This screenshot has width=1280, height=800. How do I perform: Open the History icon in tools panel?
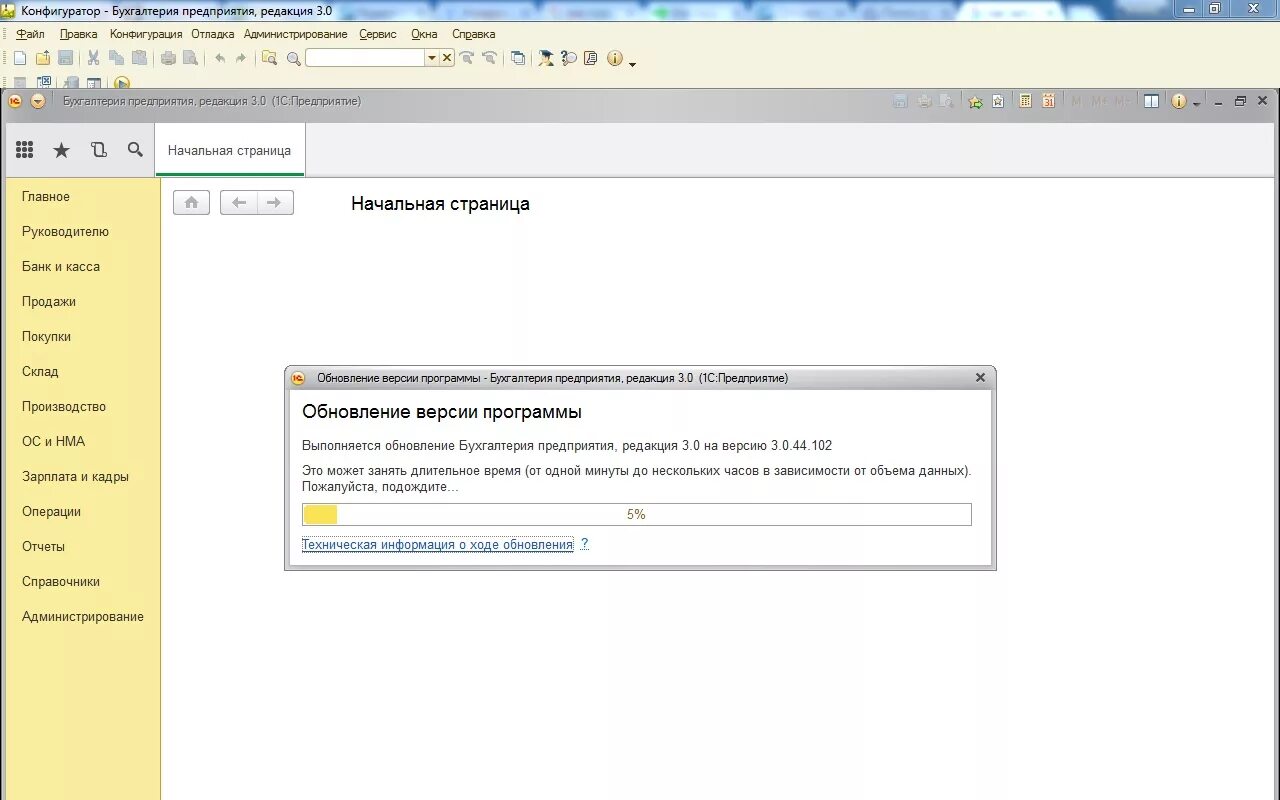pos(98,150)
